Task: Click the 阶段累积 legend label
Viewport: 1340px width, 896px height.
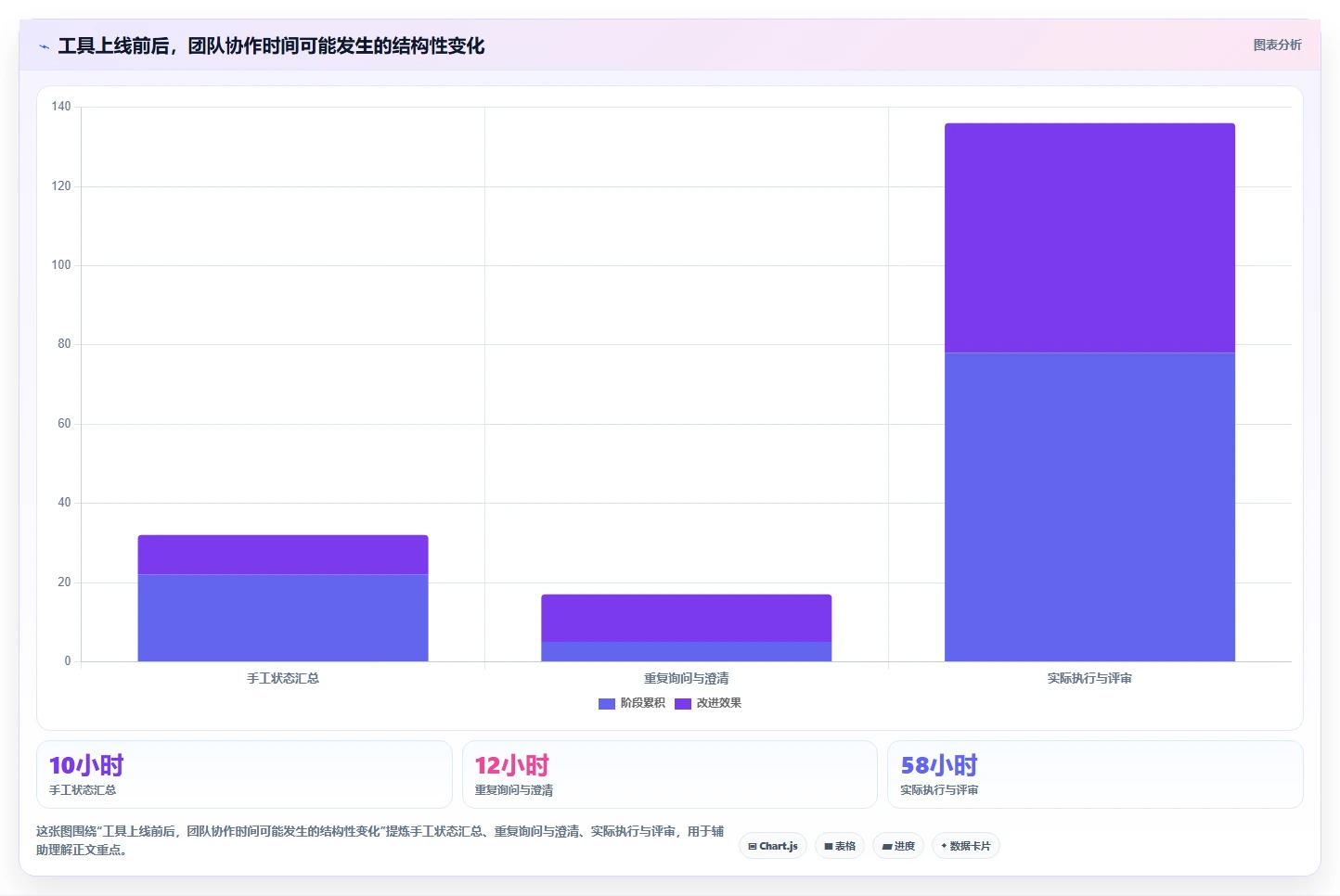Action: coord(643,703)
